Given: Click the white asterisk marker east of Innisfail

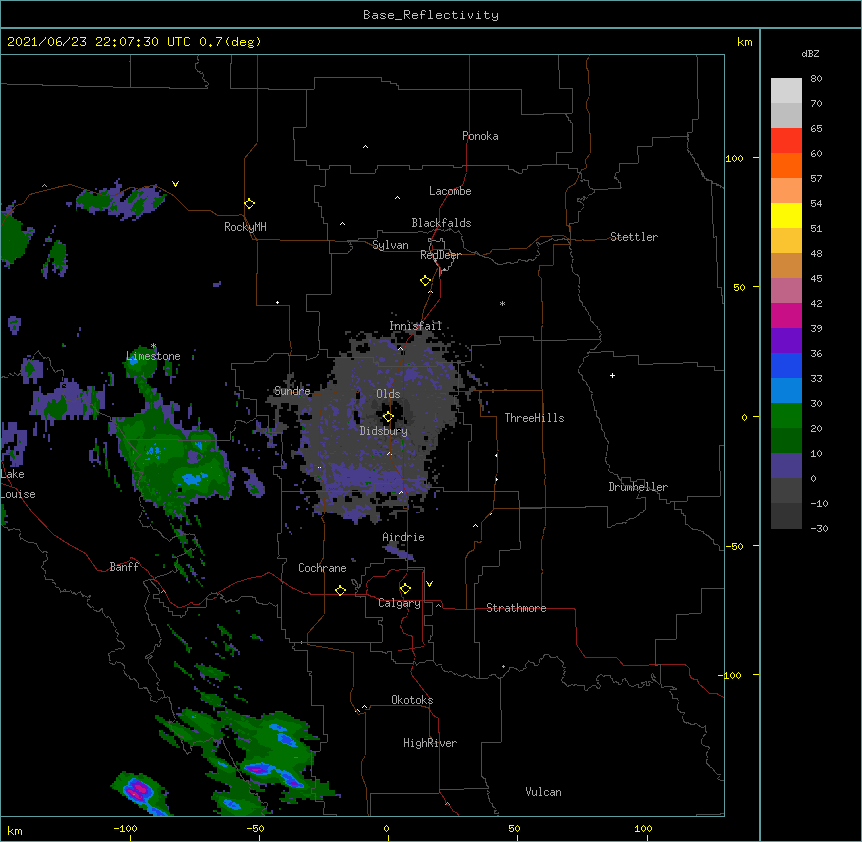Looking at the screenshot, I should pyautogui.click(x=502, y=303).
